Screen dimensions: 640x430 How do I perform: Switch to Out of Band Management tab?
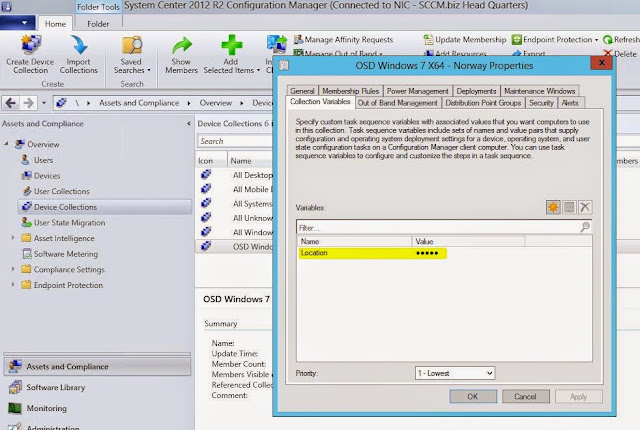point(398,103)
